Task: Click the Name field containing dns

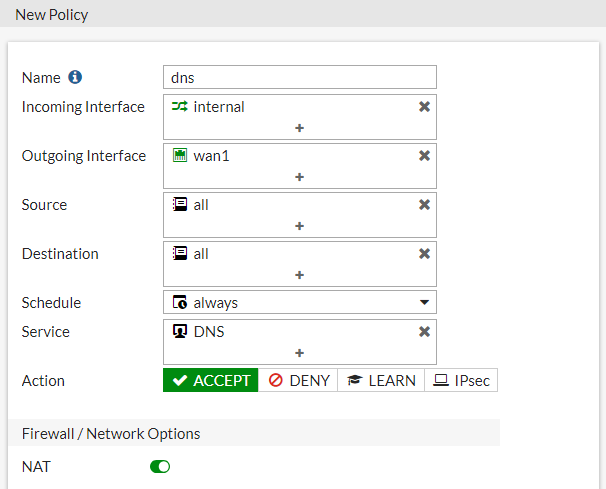Action: [300, 77]
